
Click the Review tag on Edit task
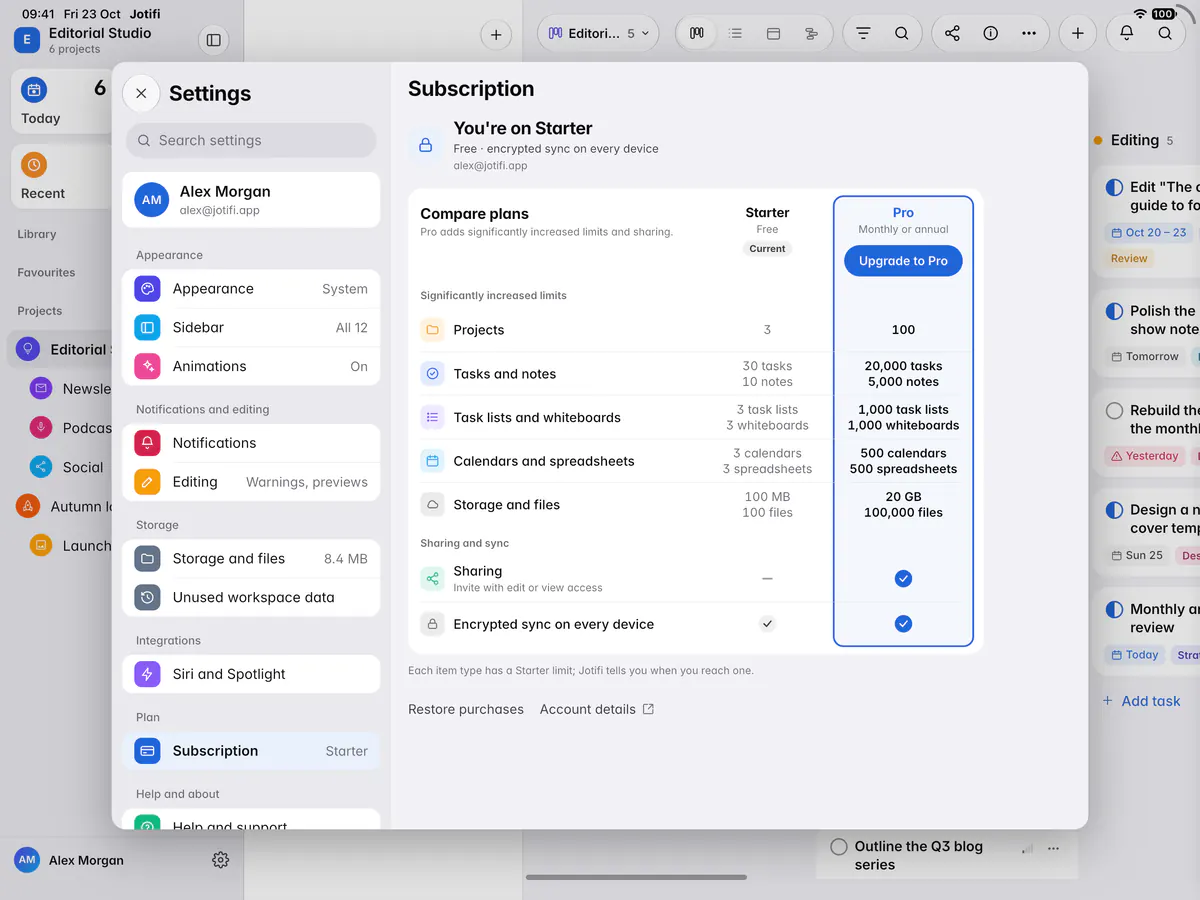1129,258
